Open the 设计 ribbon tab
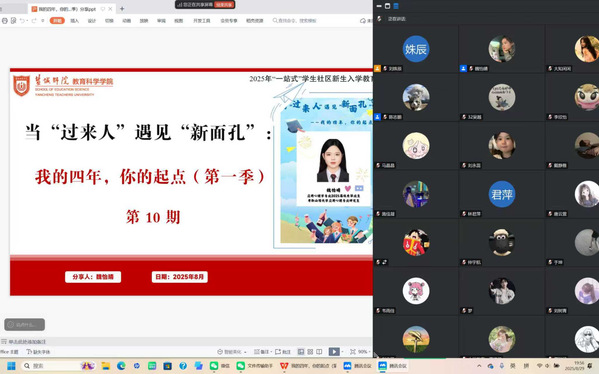Image resolution: width=599 pixels, height=374 pixels. coord(92,21)
